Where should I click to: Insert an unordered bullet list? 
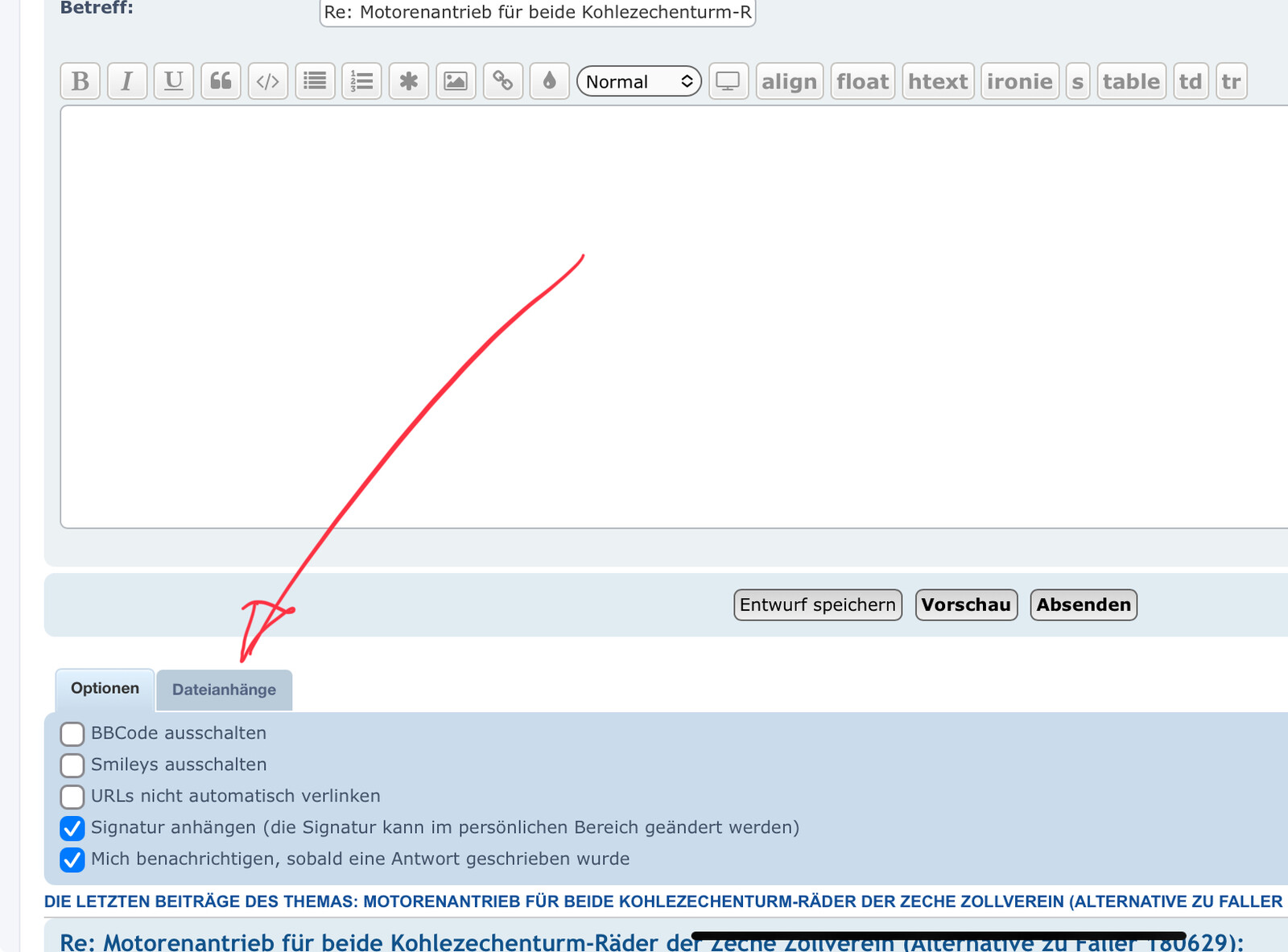pos(315,81)
